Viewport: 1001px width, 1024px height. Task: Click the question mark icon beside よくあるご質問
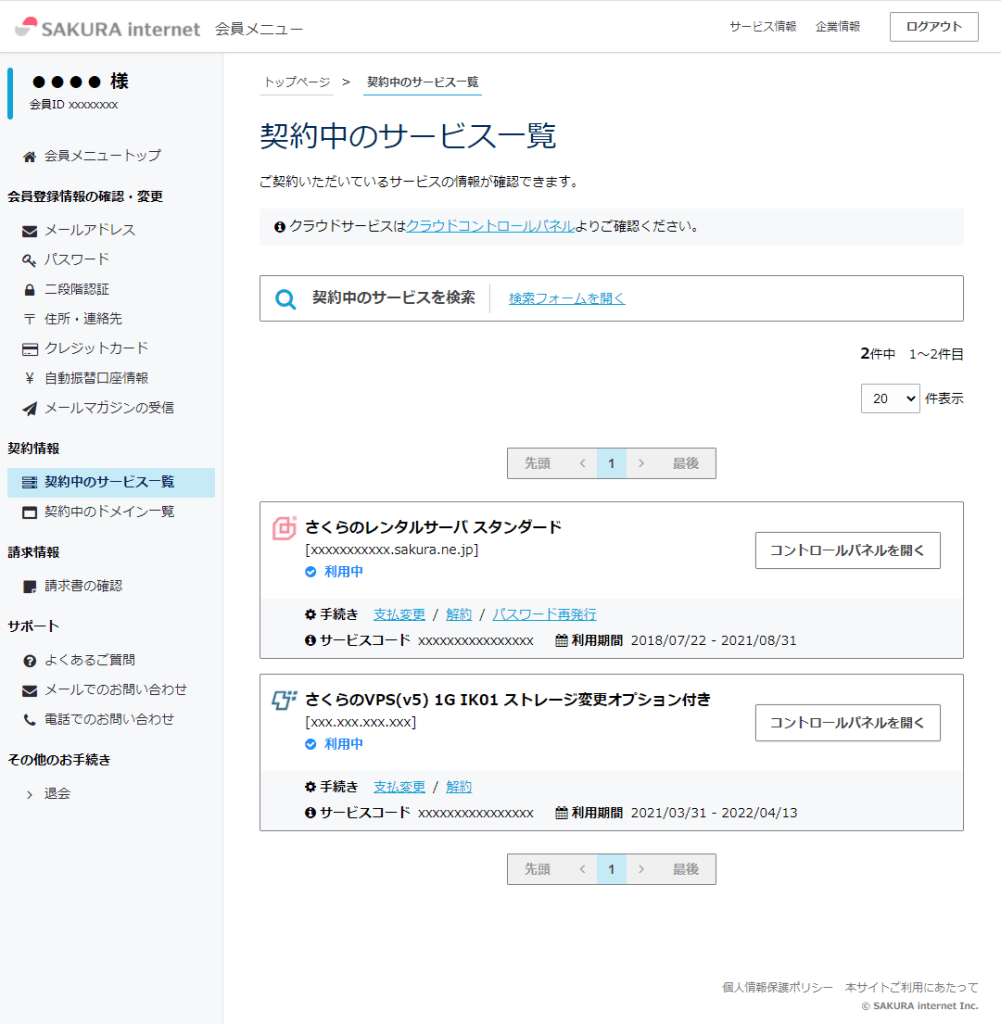(29, 661)
